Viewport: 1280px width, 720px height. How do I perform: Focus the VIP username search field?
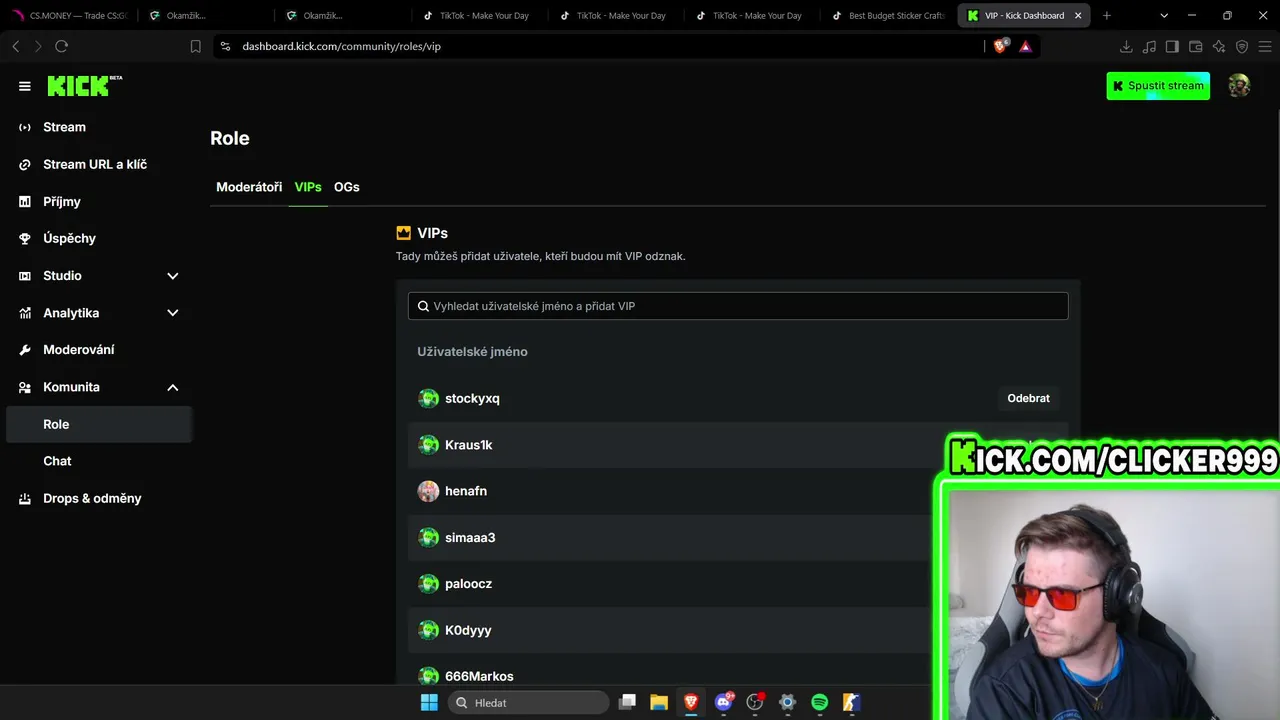738,306
